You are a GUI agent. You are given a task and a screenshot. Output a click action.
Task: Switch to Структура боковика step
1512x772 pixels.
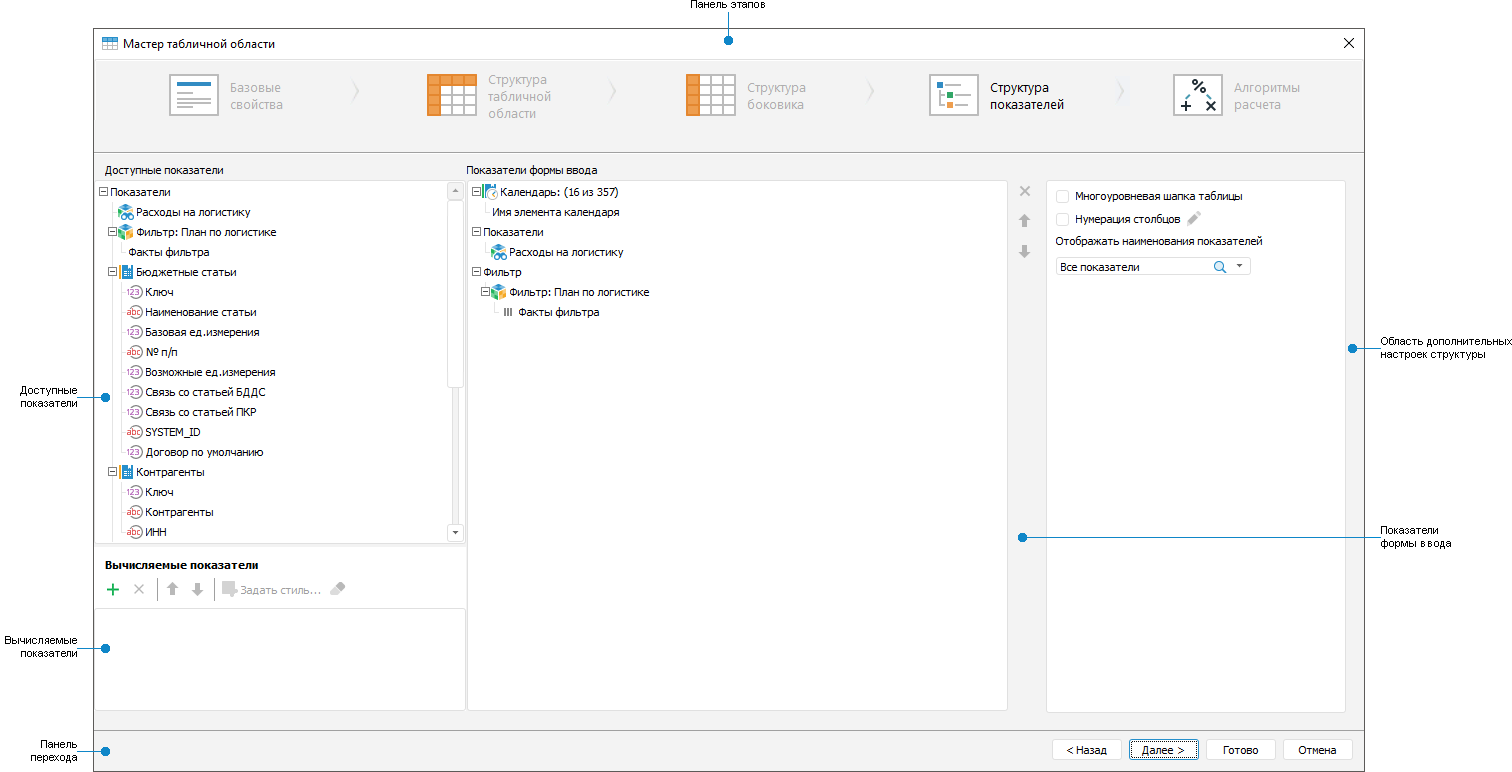click(x=746, y=96)
